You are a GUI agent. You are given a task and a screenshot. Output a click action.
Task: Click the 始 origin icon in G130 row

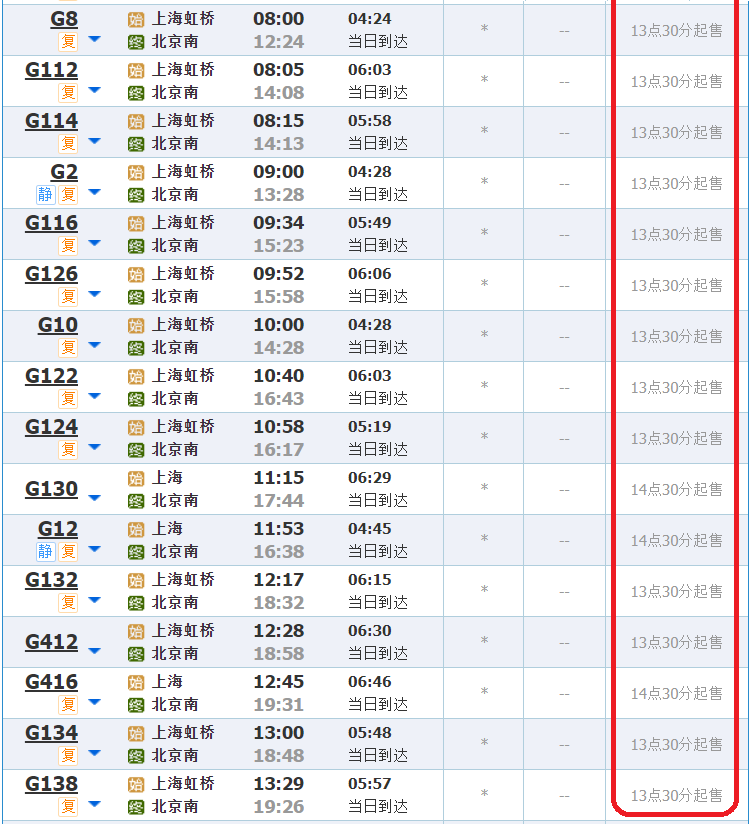[x=136, y=478]
